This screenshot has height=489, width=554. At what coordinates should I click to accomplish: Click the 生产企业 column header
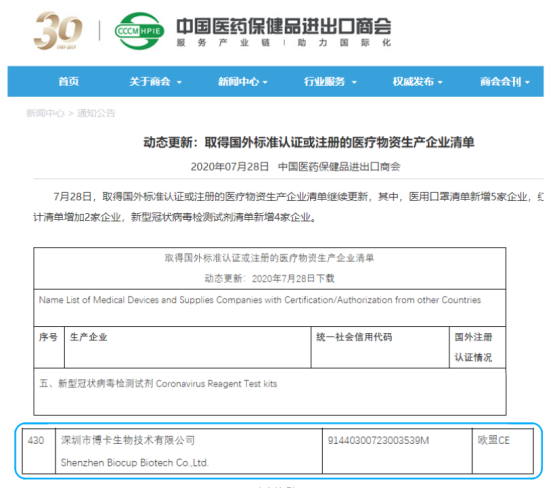click(x=88, y=337)
